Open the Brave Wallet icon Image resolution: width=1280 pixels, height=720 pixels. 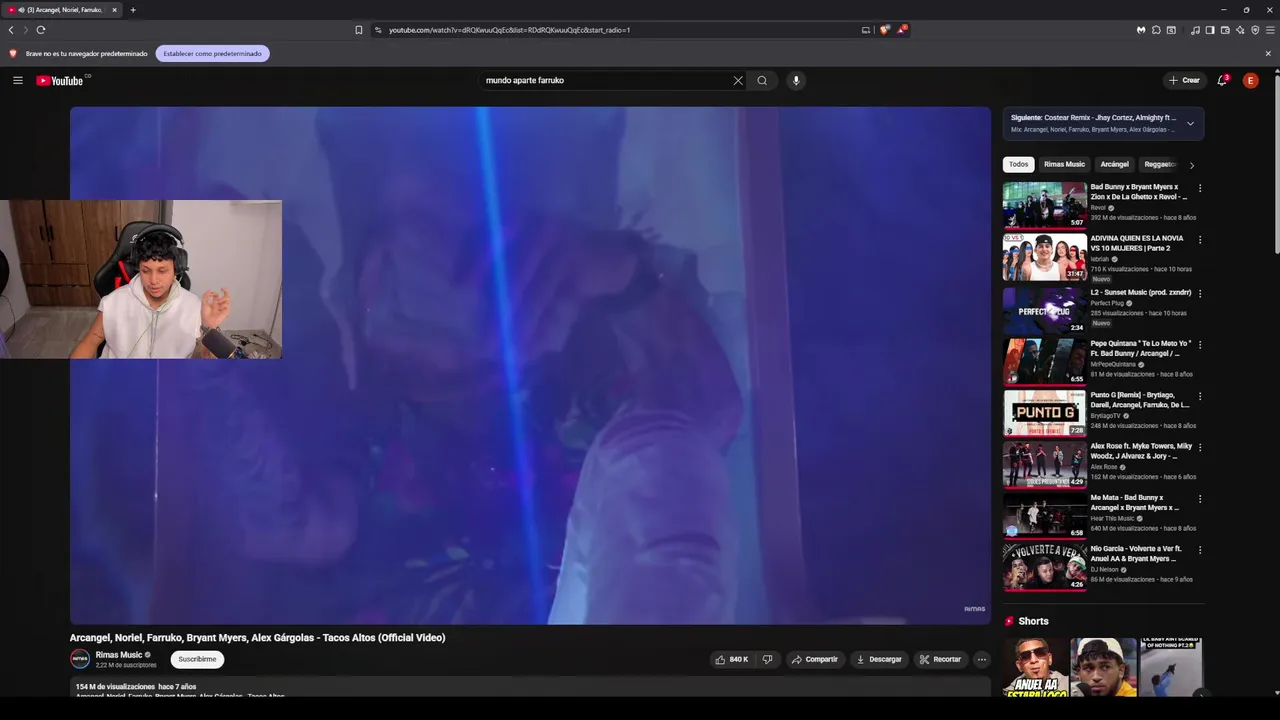point(1225,30)
